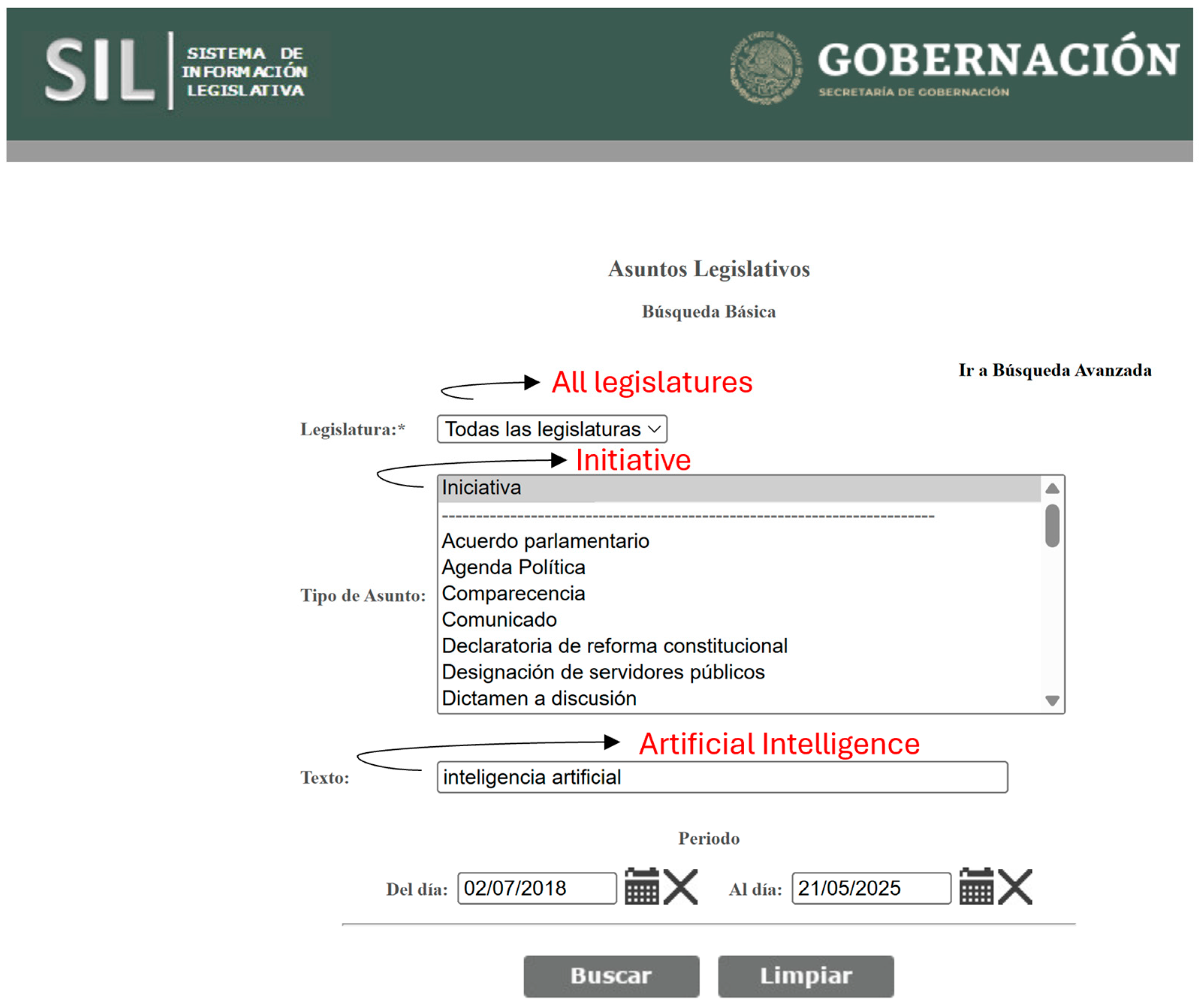Click the list scrollbar thumb
The width and height of the screenshot is (1199, 1008).
point(1052,526)
